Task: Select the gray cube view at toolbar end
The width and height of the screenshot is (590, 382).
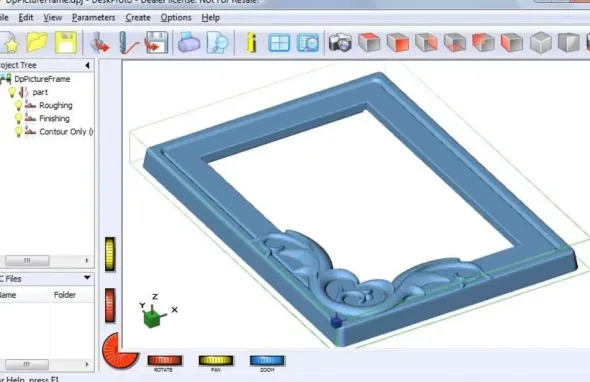Action: pyautogui.click(x=569, y=42)
